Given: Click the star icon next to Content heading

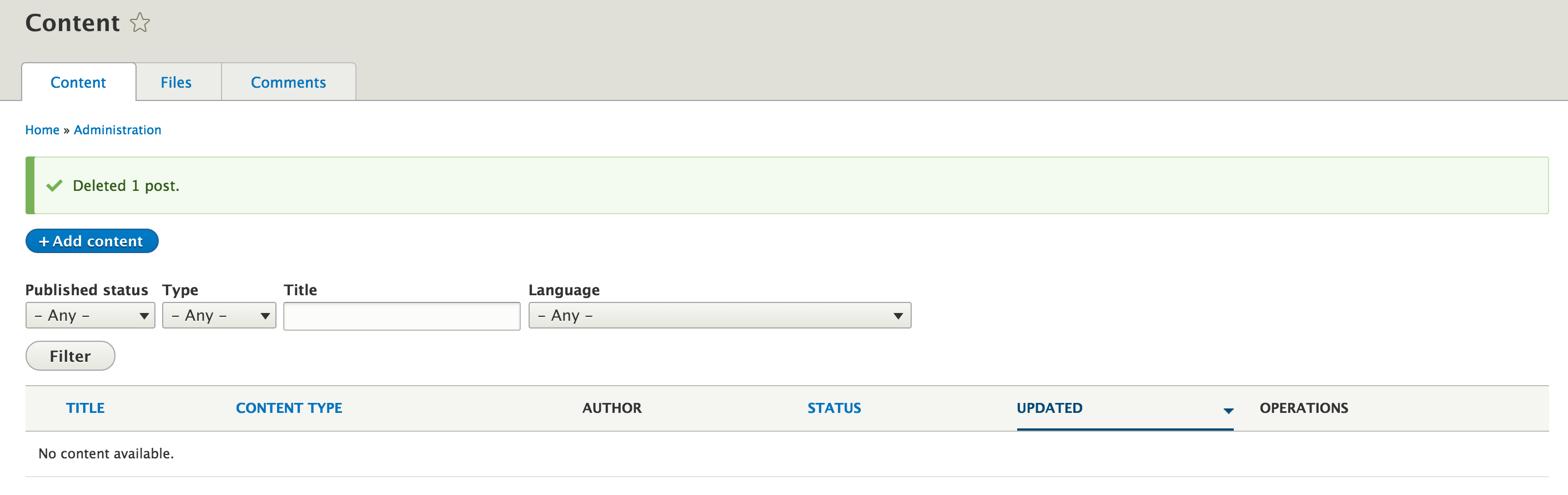Looking at the screenshot, I should (x=140, y=23).
